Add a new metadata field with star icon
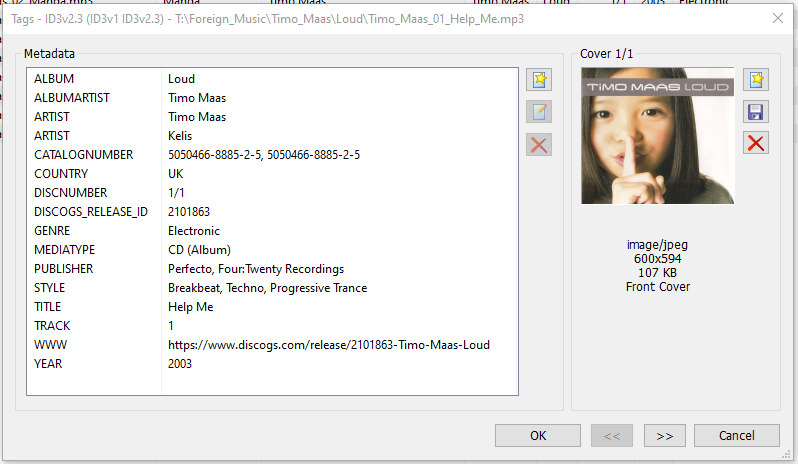The width and height of the screenshot is (798, 464). (x=539, y=80)
